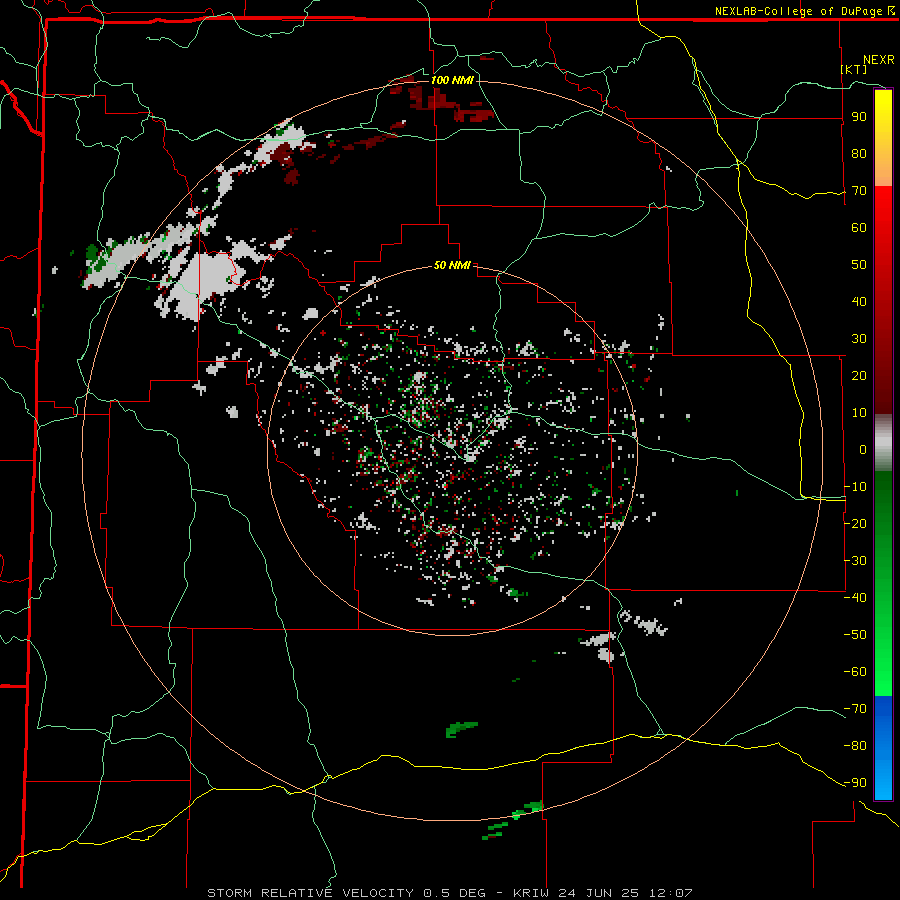Click the 0 value on velocity scale
Image resolution: width=900 pixels, height=900 pixels.
click(863, 450)
